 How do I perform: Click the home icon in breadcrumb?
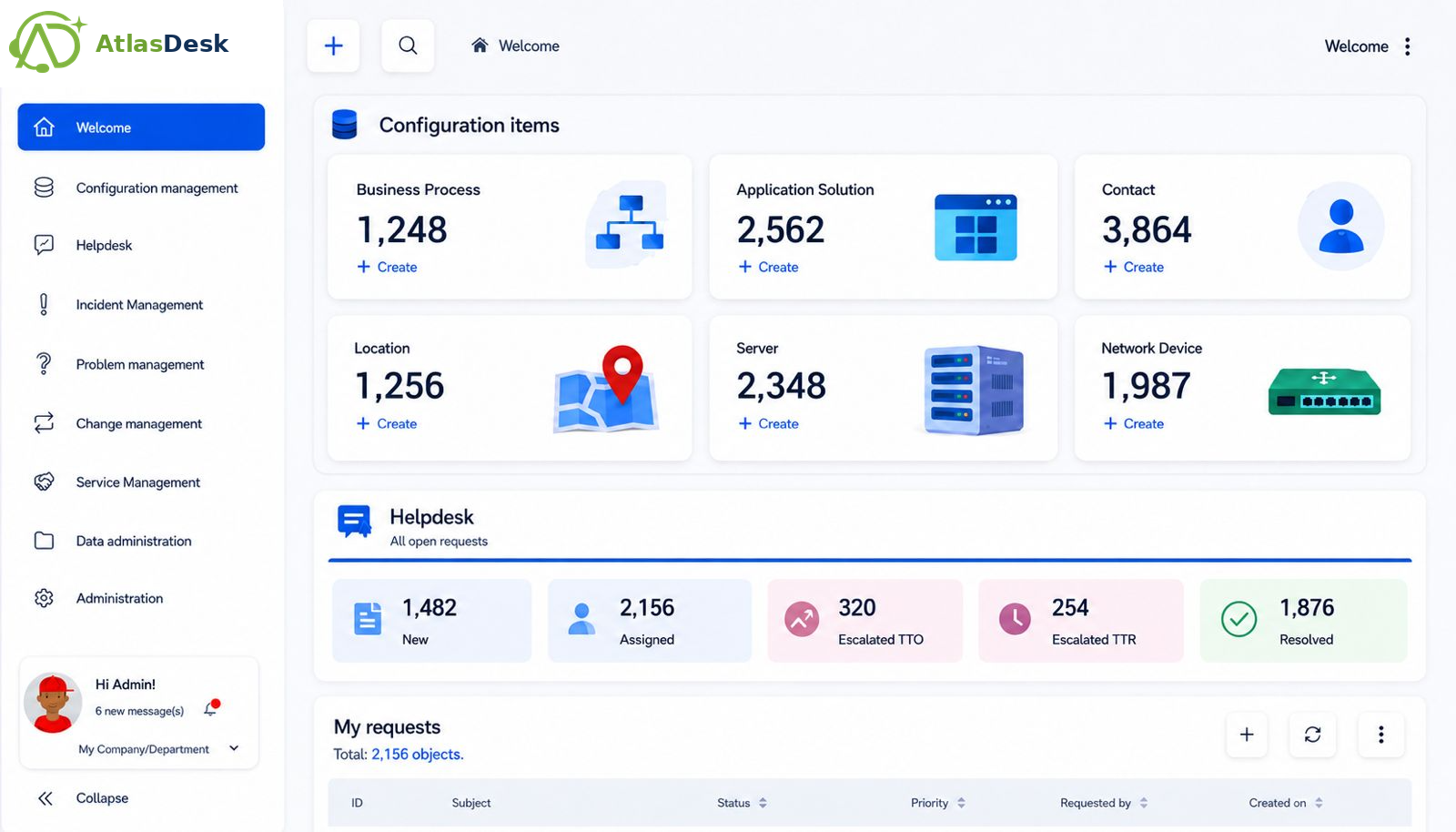point(480,46)
